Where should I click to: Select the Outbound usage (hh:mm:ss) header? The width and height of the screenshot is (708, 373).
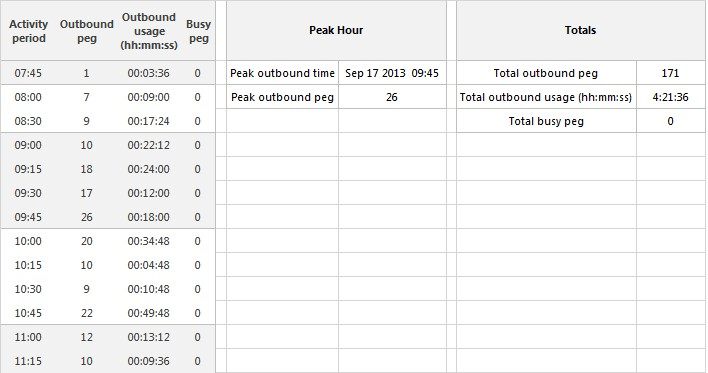pyautogui.click(x=149, y=31)
